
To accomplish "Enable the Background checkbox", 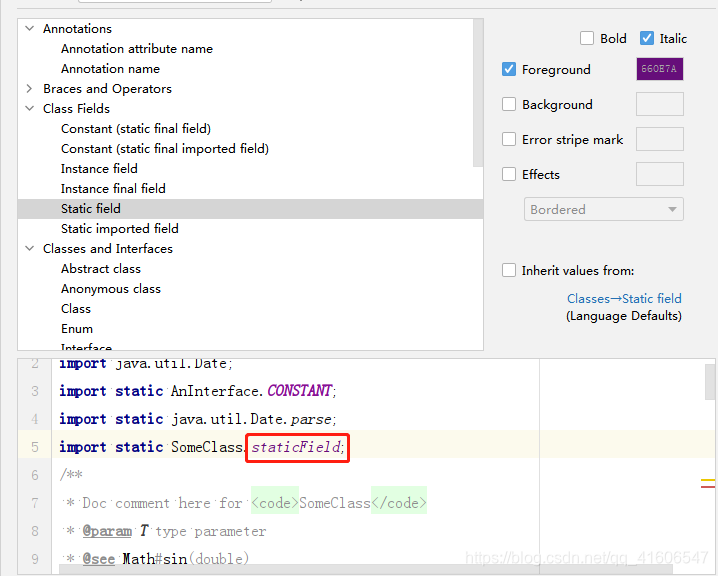I will 509,104.
